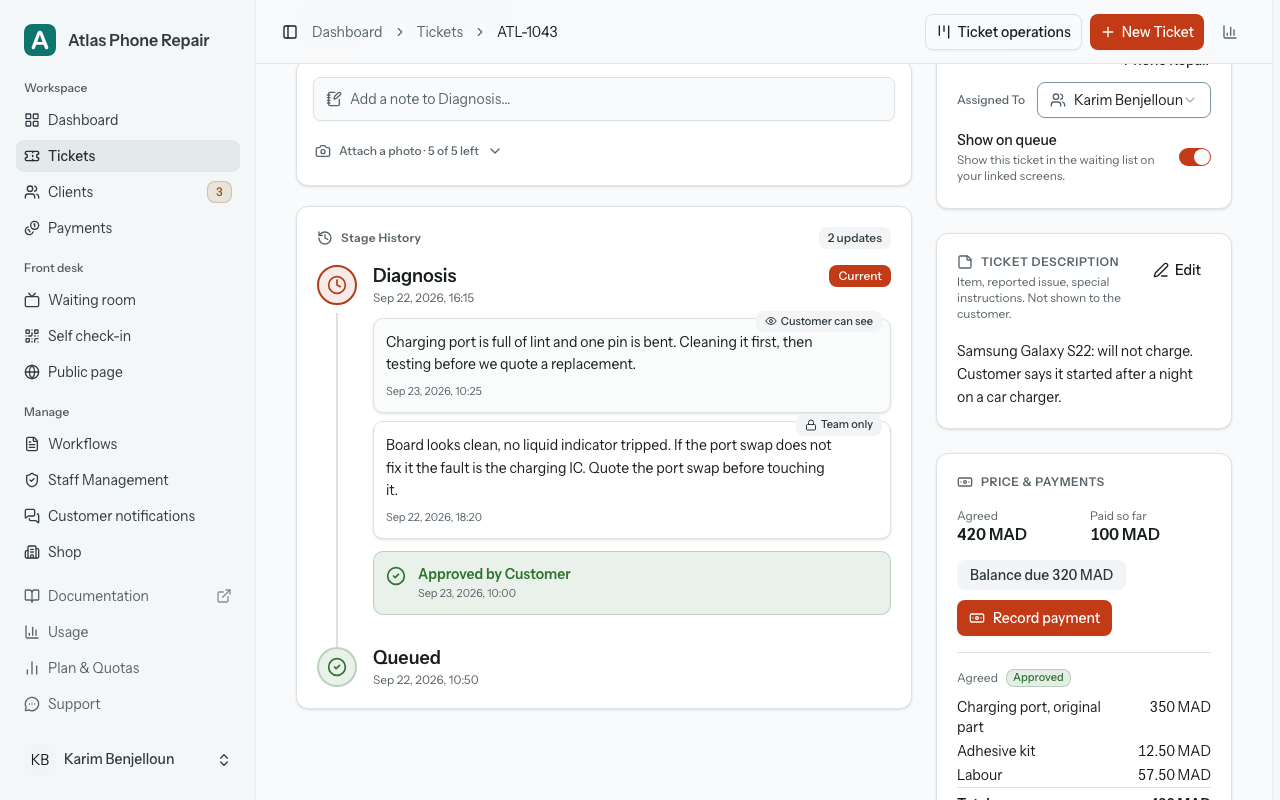The image size is (1280, 800).
Task: Create a New Ticket
Action: coord(1147,32)
